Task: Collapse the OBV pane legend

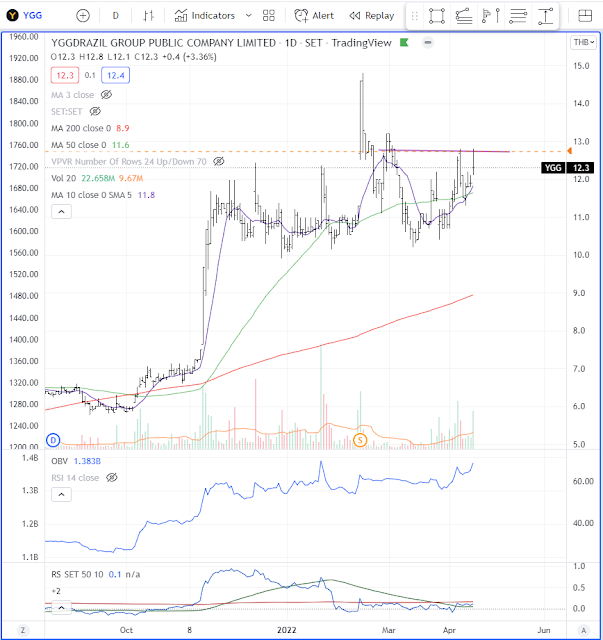Action: [61, 495]
